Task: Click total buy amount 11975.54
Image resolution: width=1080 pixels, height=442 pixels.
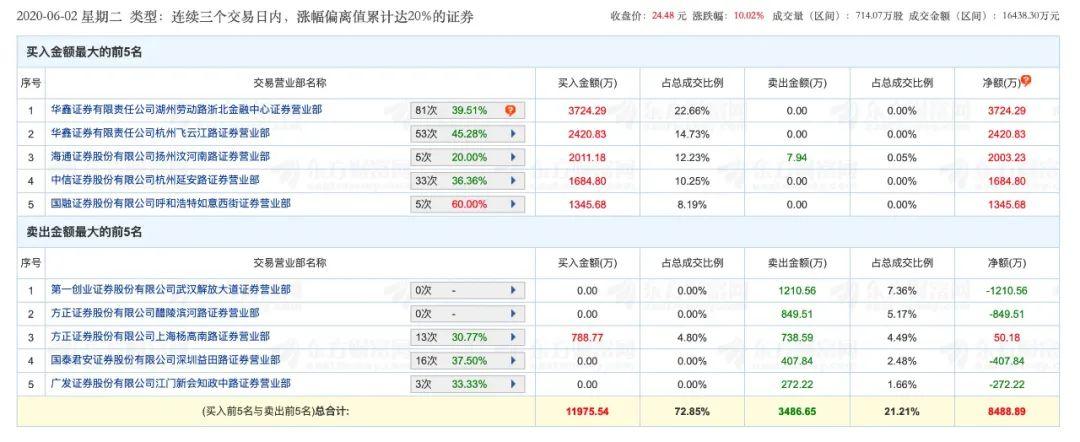Action: 587,412
